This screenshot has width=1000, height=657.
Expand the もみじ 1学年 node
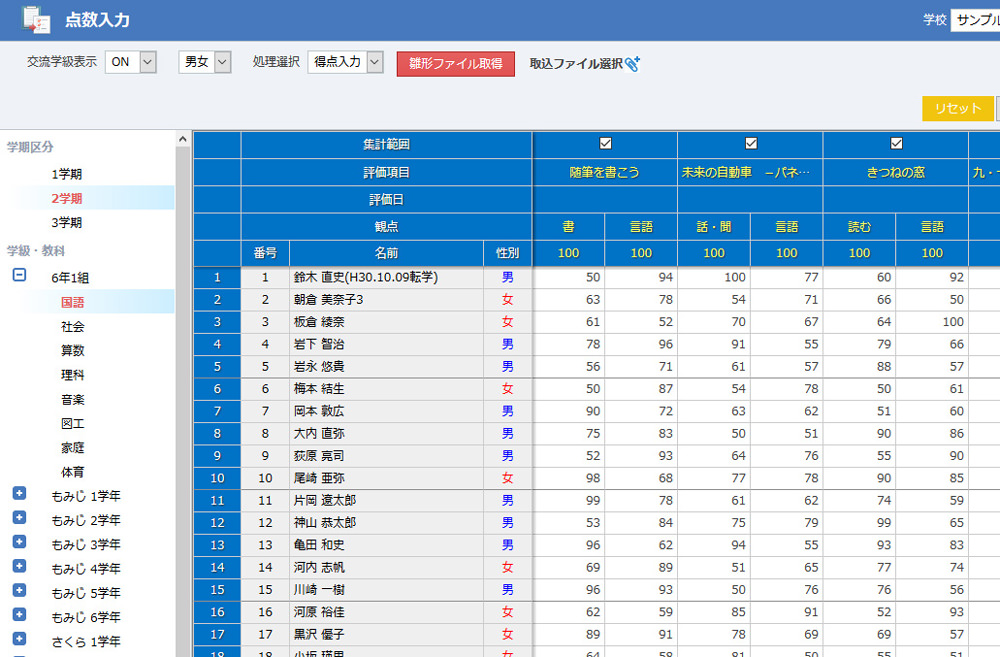19,493
